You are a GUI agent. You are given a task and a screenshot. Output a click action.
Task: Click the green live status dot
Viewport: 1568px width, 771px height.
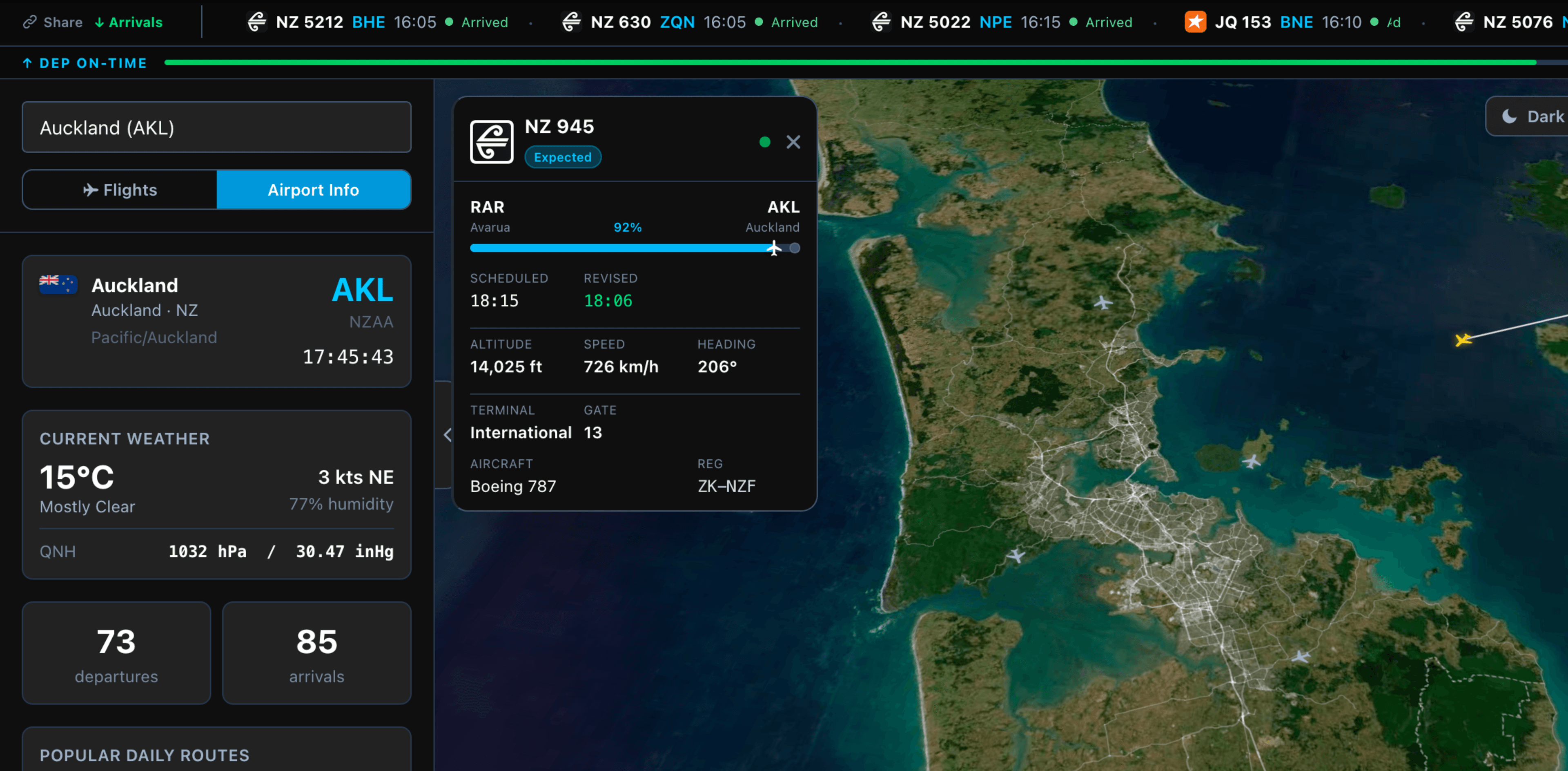pos(764,142)
